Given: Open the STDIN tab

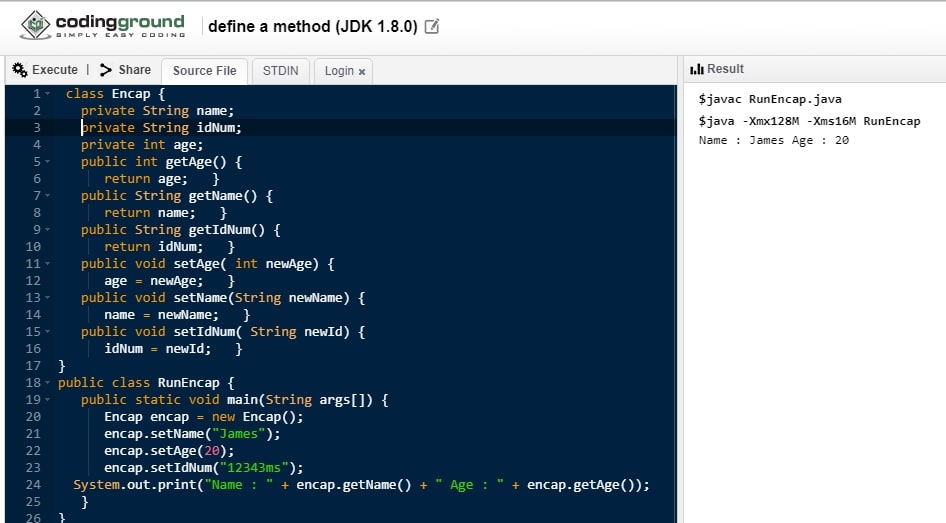Looking at the screenshot, I should 281,71.
